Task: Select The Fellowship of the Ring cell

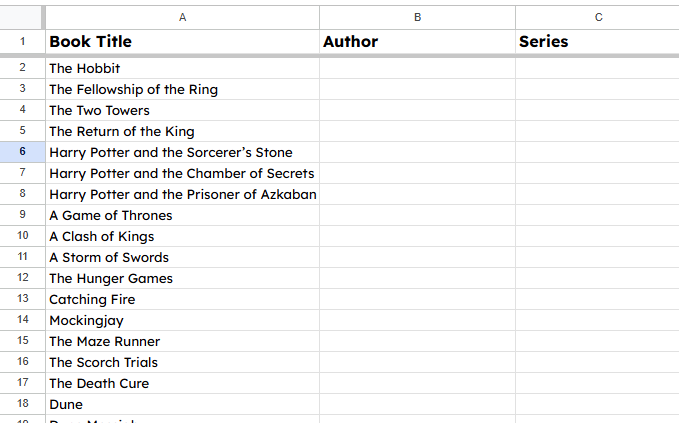Action: tap(182, 89)
